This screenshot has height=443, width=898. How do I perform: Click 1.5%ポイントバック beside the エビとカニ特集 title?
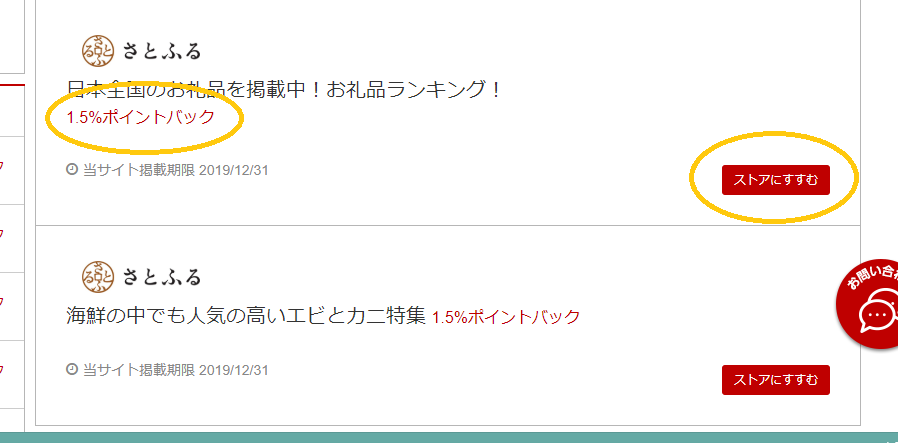pos(506,317)
